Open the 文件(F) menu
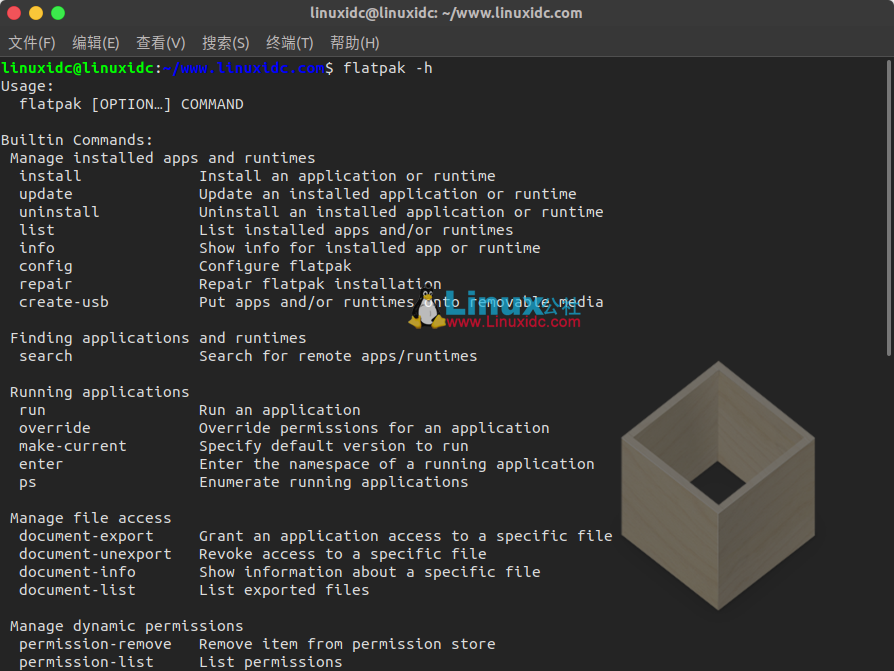 point(32,43)
